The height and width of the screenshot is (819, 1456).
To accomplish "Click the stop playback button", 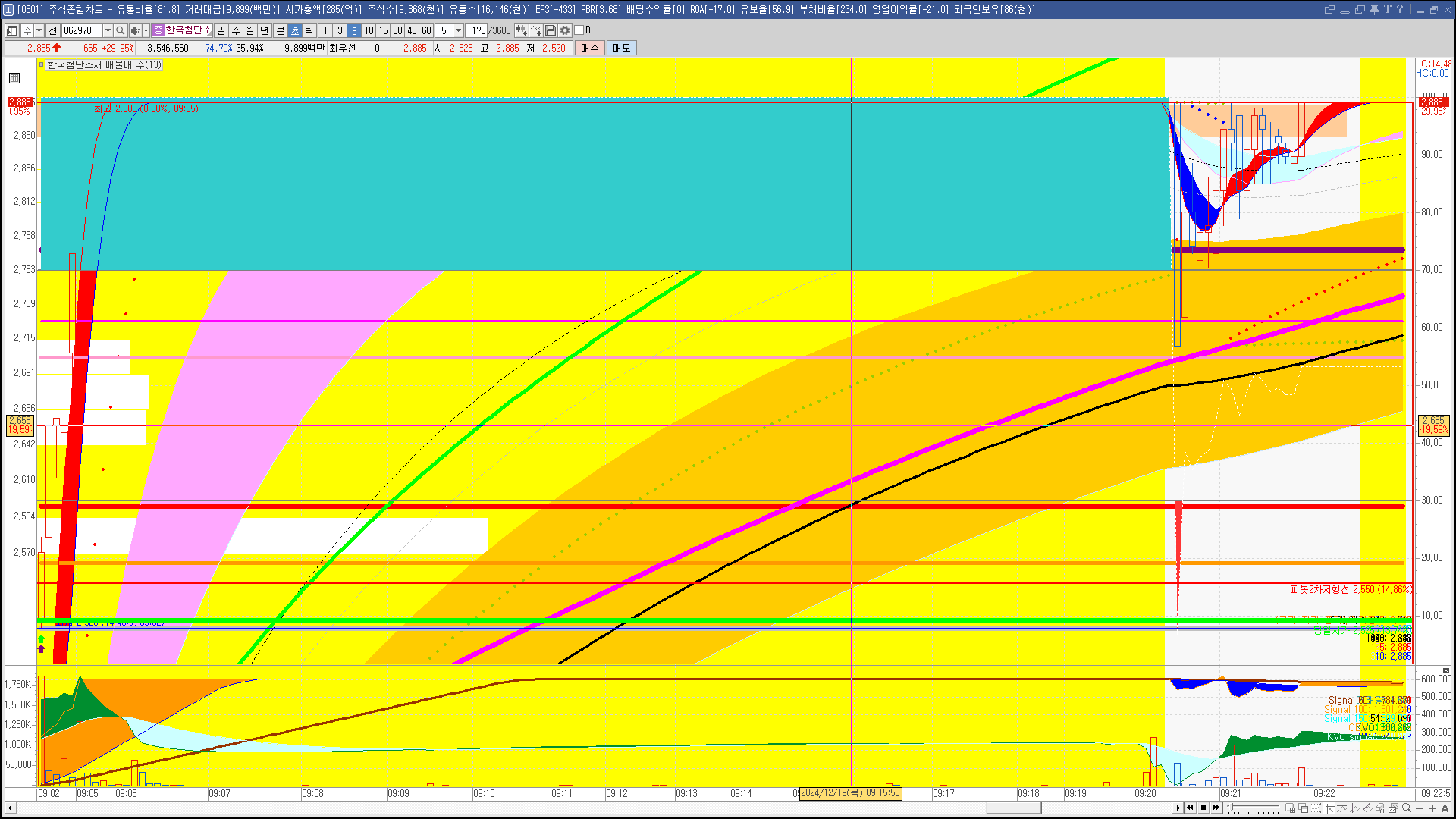I will [1203, 808].
